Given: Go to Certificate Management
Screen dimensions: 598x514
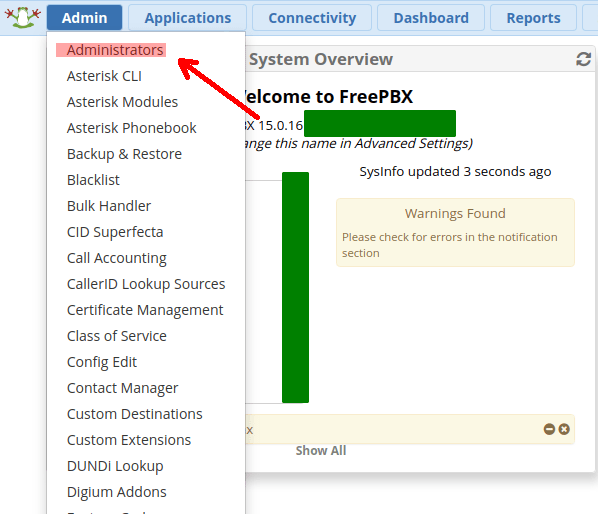Looking at the screenshot, I should pyautogui.click(x=145, y=310).
